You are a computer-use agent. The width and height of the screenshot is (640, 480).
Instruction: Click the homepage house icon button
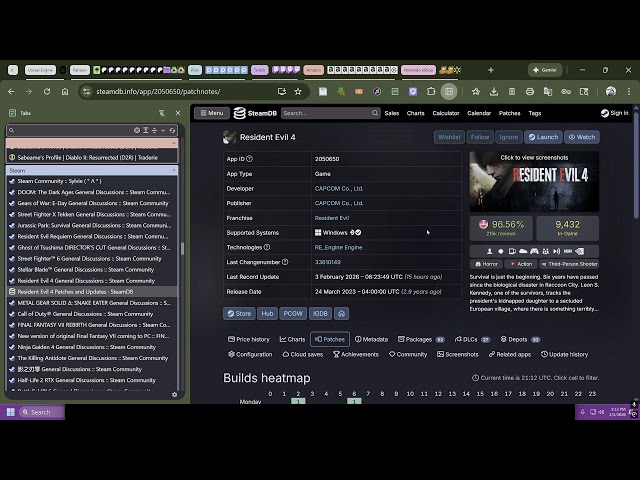point(341,313)
